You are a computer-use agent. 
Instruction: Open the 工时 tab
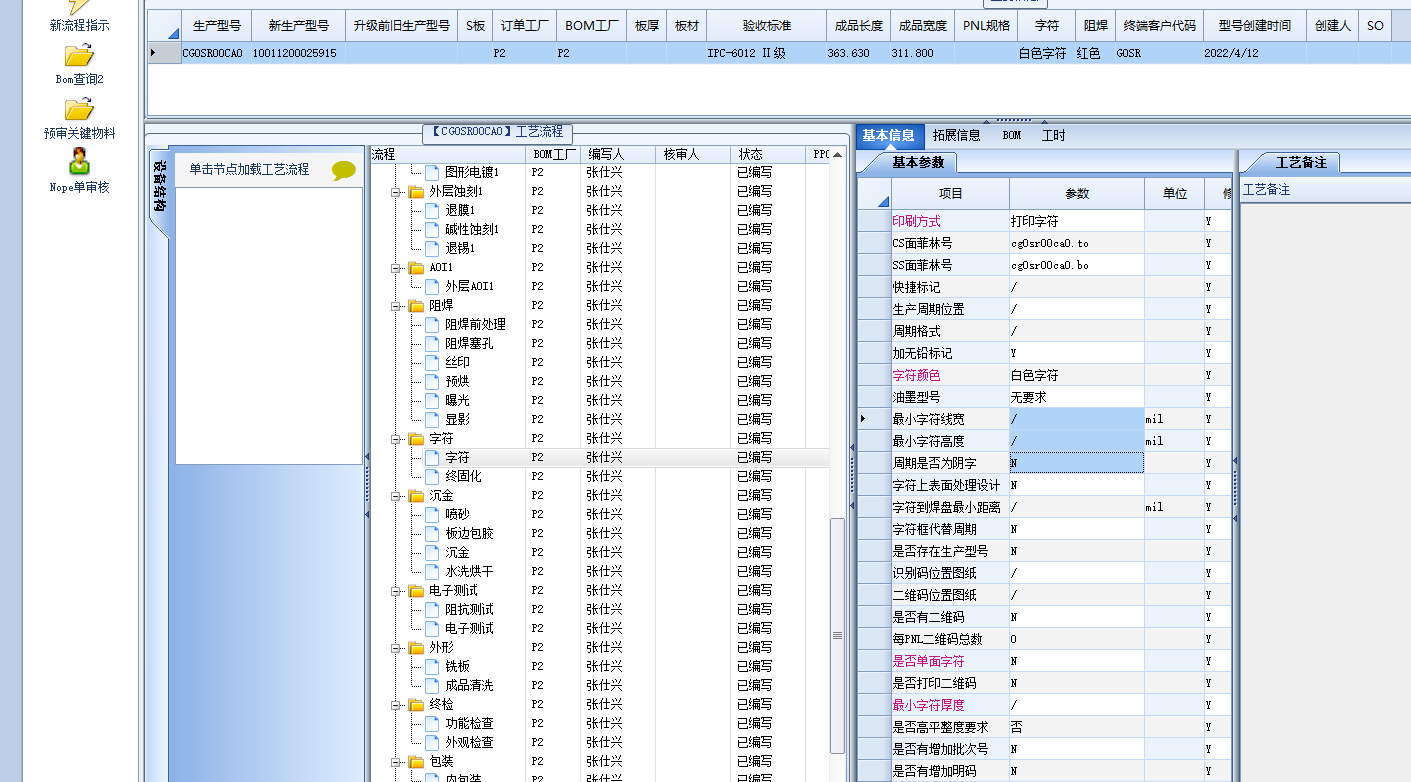1053,135
